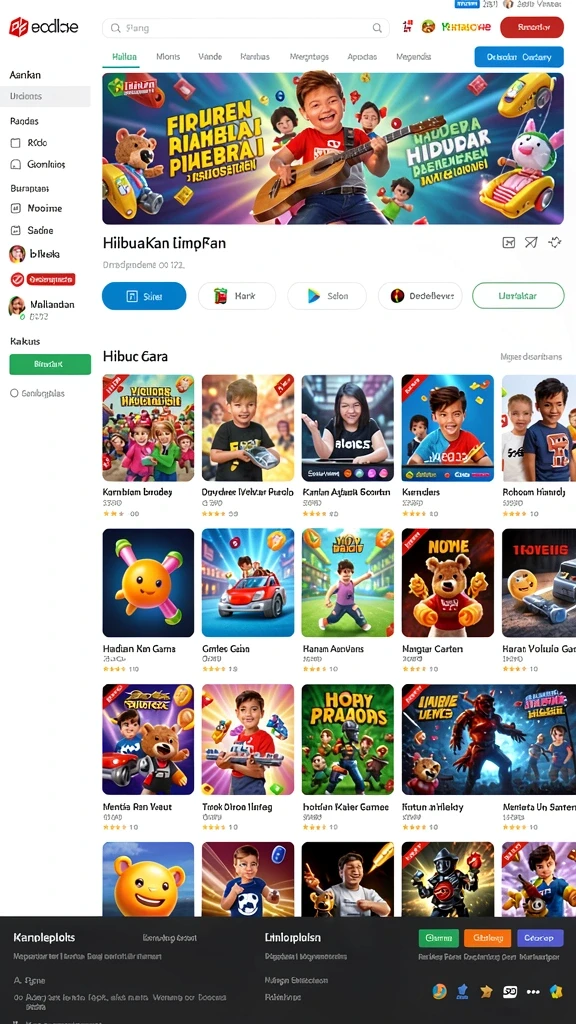576x1024 pixels.
Task: Click the Noolme sidebar icon
Action: [16, 208]
